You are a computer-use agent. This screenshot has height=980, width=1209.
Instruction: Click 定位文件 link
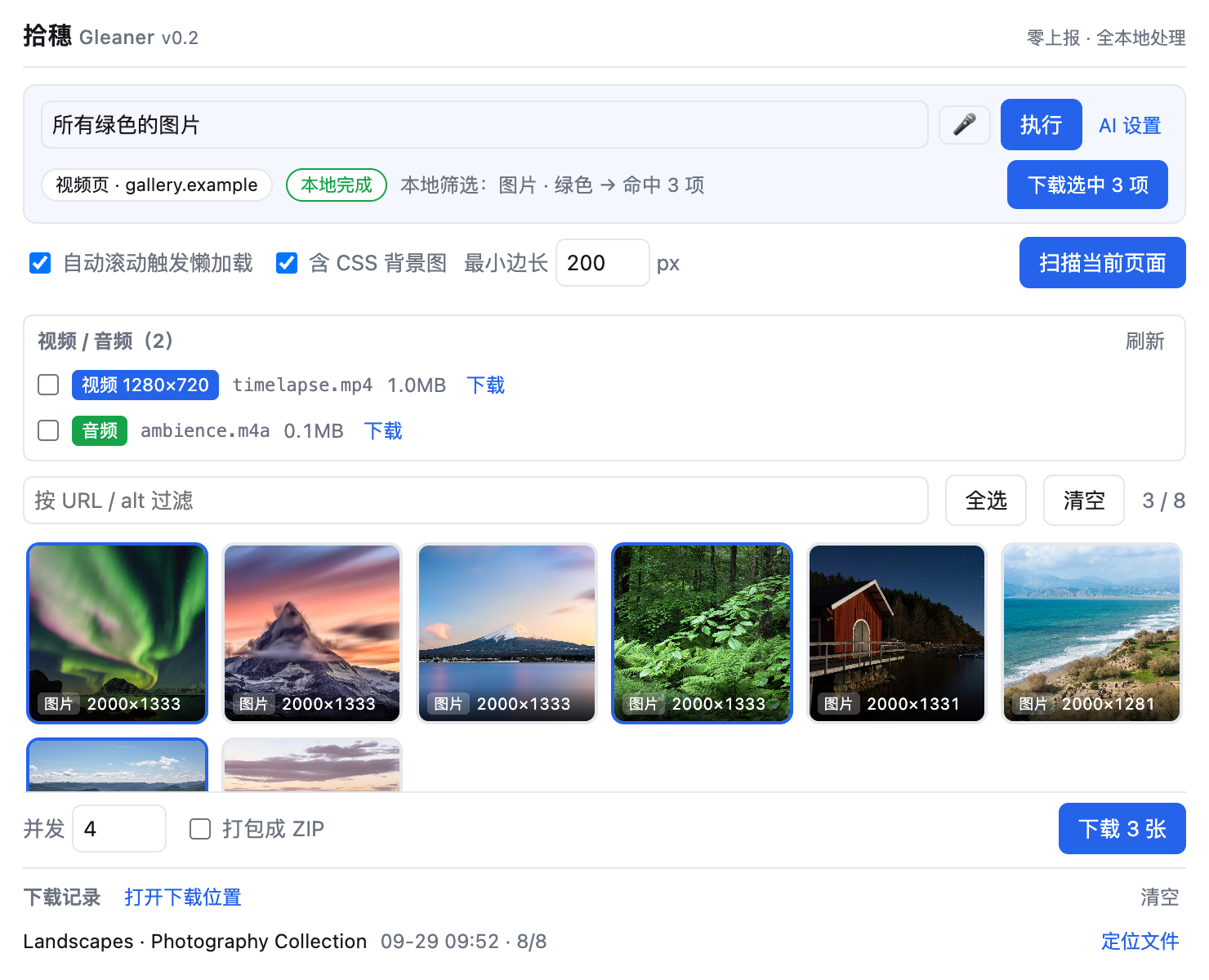pyautogui.click(x=1140, y=942)
